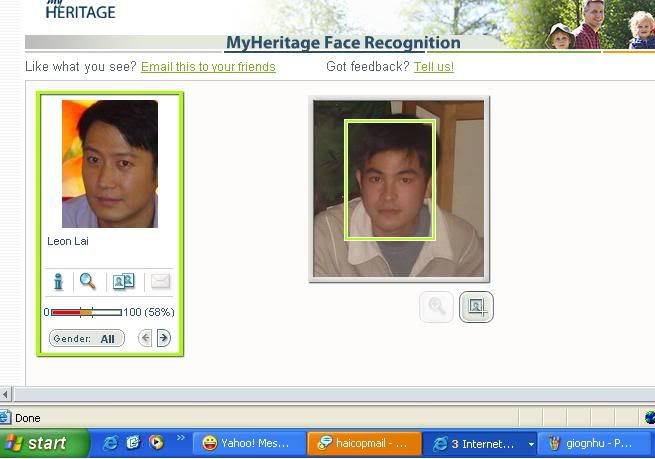Screen dimensions: 655x459
Task: Click the status bar page icon
Action: point(5,417)
